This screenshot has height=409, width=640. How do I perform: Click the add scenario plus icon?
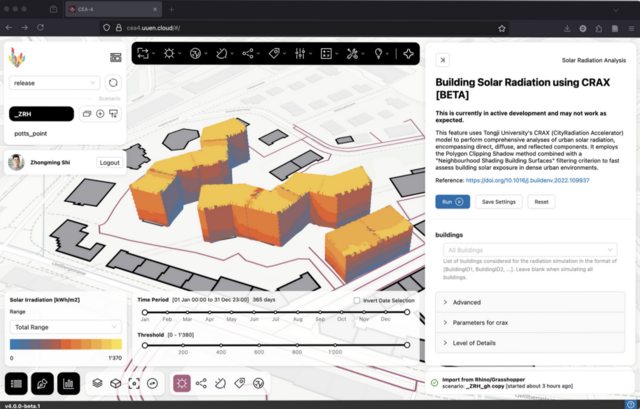100,114
